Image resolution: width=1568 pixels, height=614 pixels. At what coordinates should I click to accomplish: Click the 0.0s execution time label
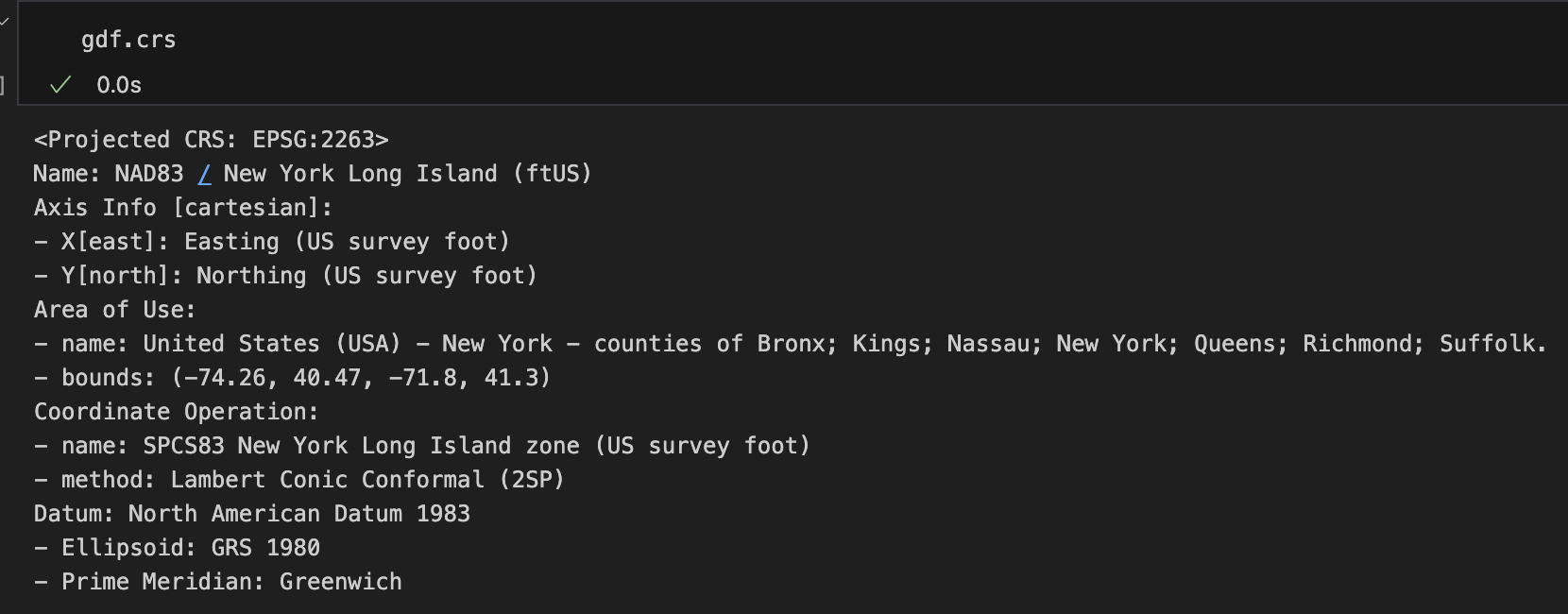119,85
